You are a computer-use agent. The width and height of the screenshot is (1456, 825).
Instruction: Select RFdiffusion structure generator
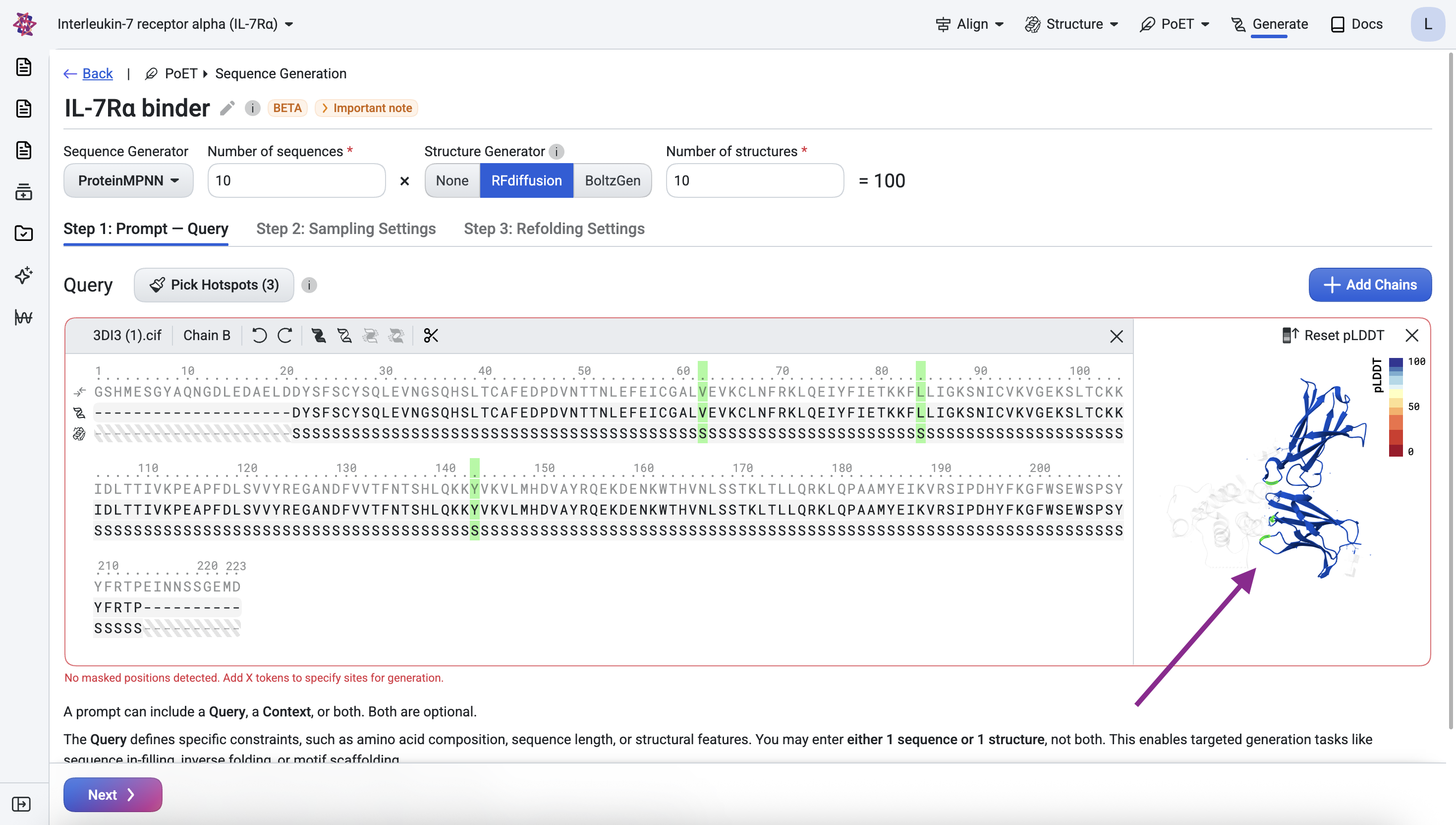527,180
